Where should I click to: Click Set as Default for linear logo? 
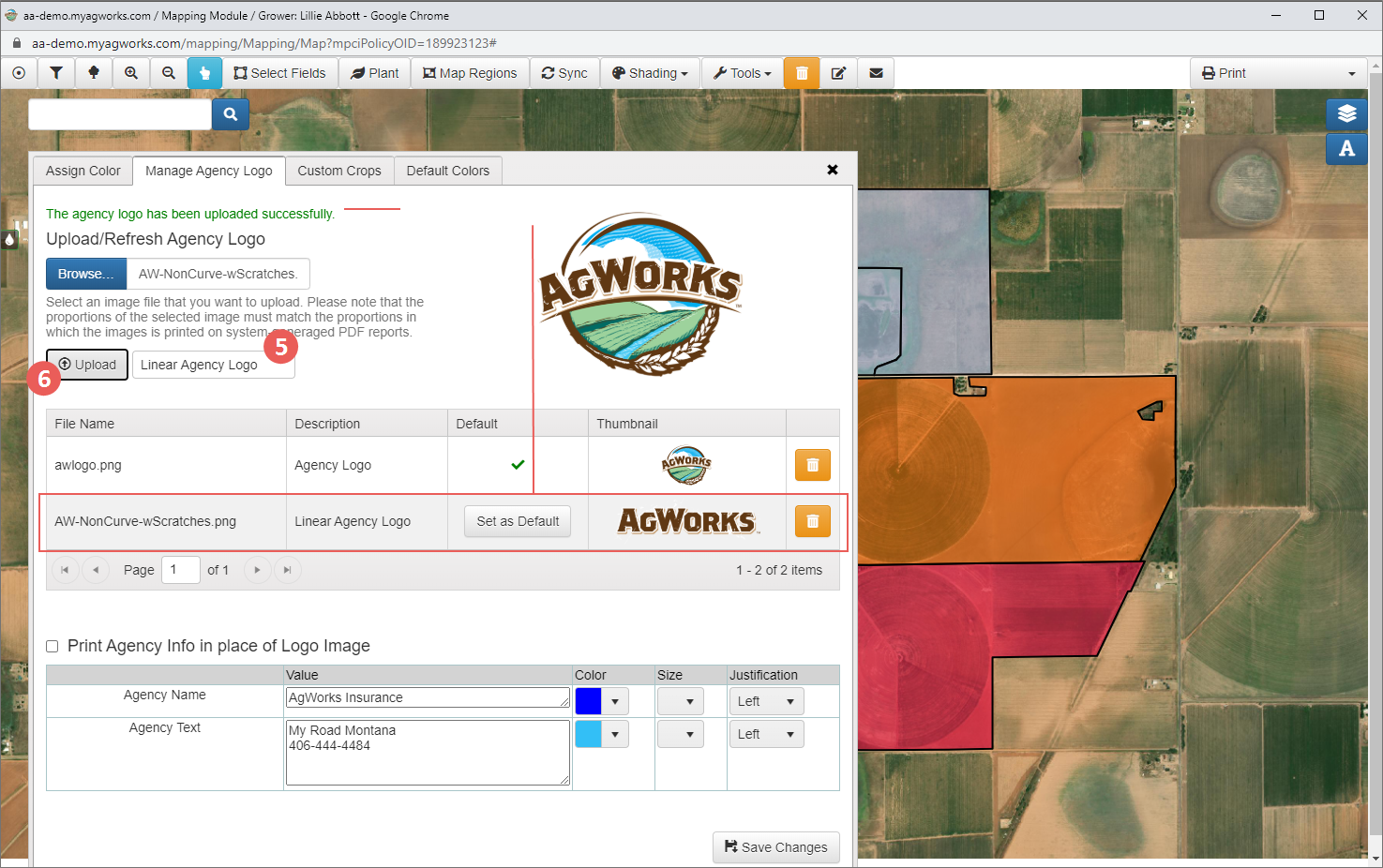click(518, 521)
